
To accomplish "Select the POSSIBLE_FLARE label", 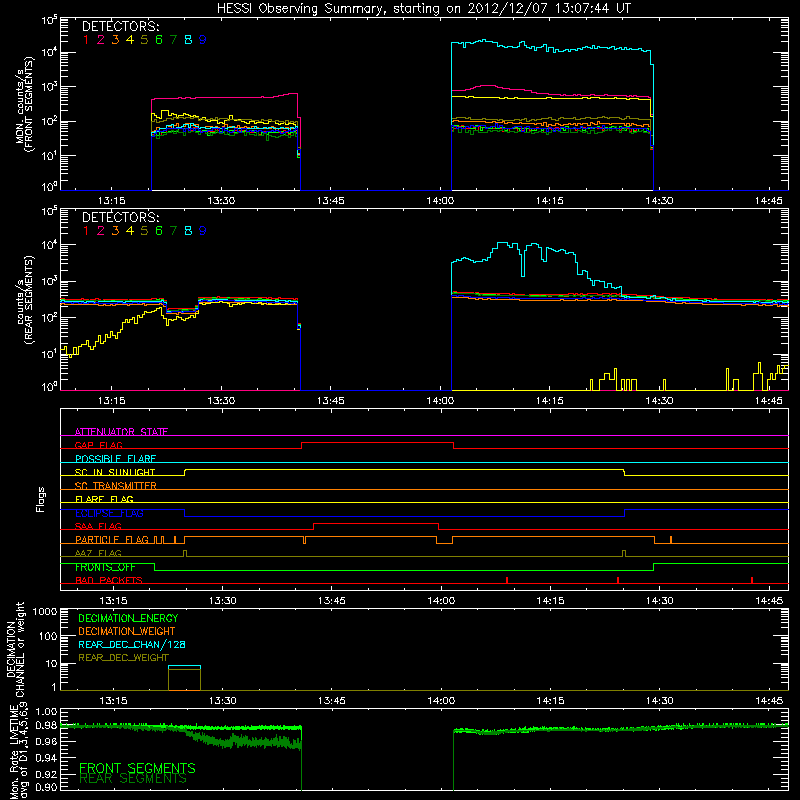I will click(115, 459).
